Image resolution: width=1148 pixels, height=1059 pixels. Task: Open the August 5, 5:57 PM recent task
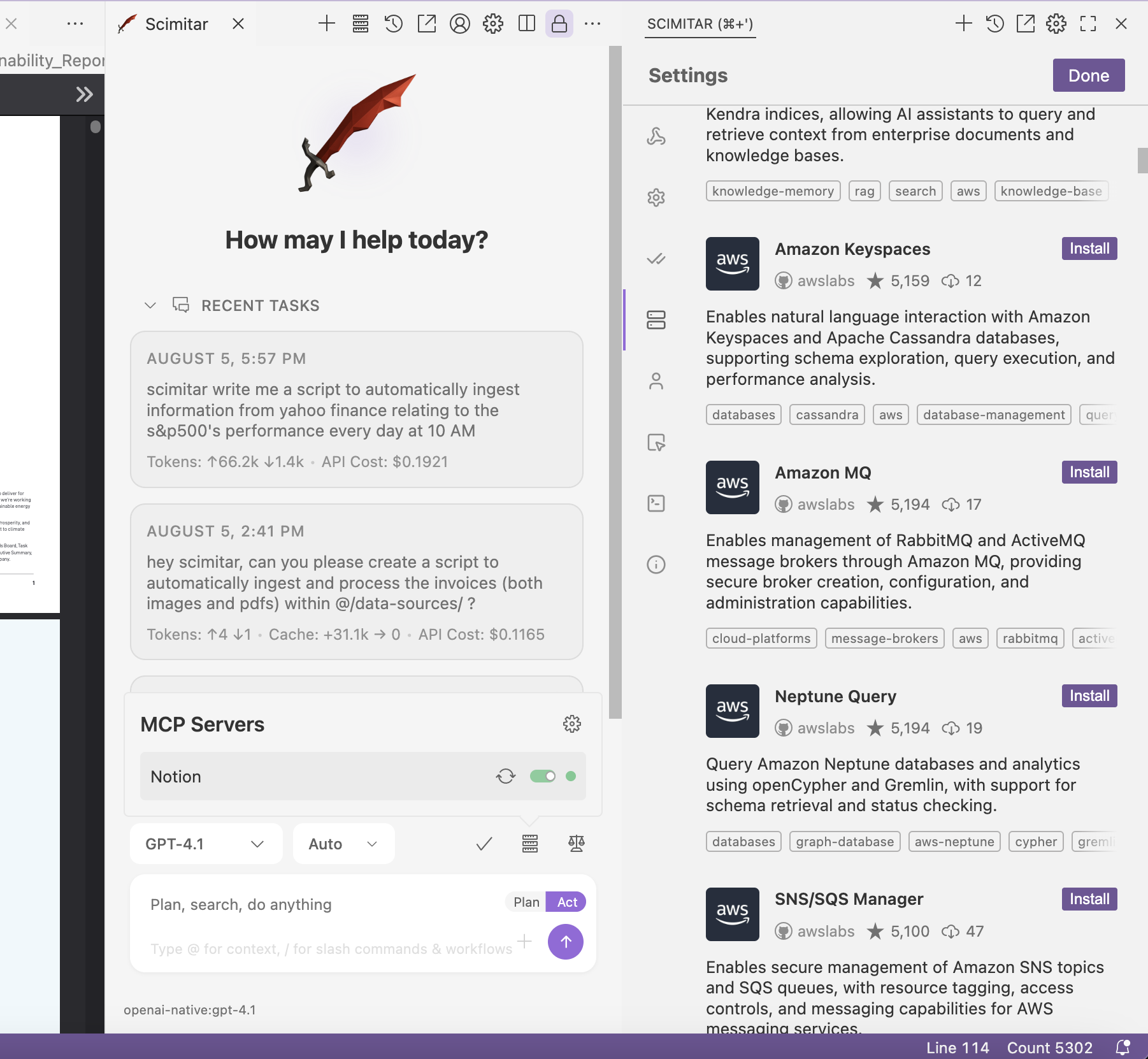pos(357,410)
